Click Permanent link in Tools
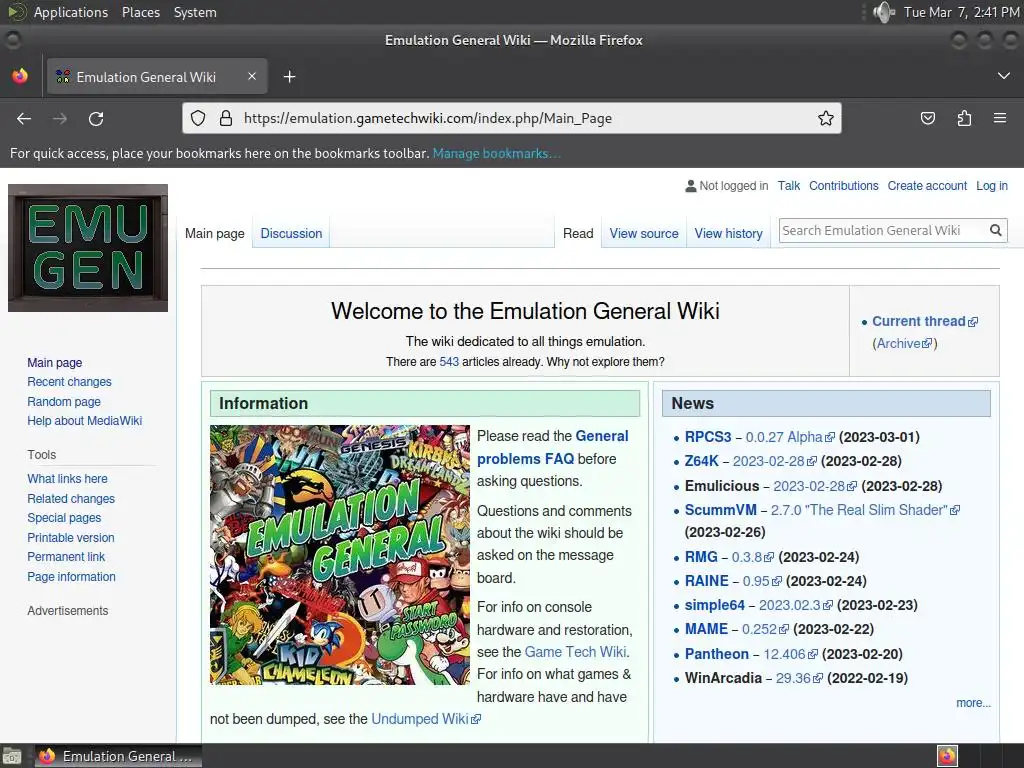 point(66,556)
